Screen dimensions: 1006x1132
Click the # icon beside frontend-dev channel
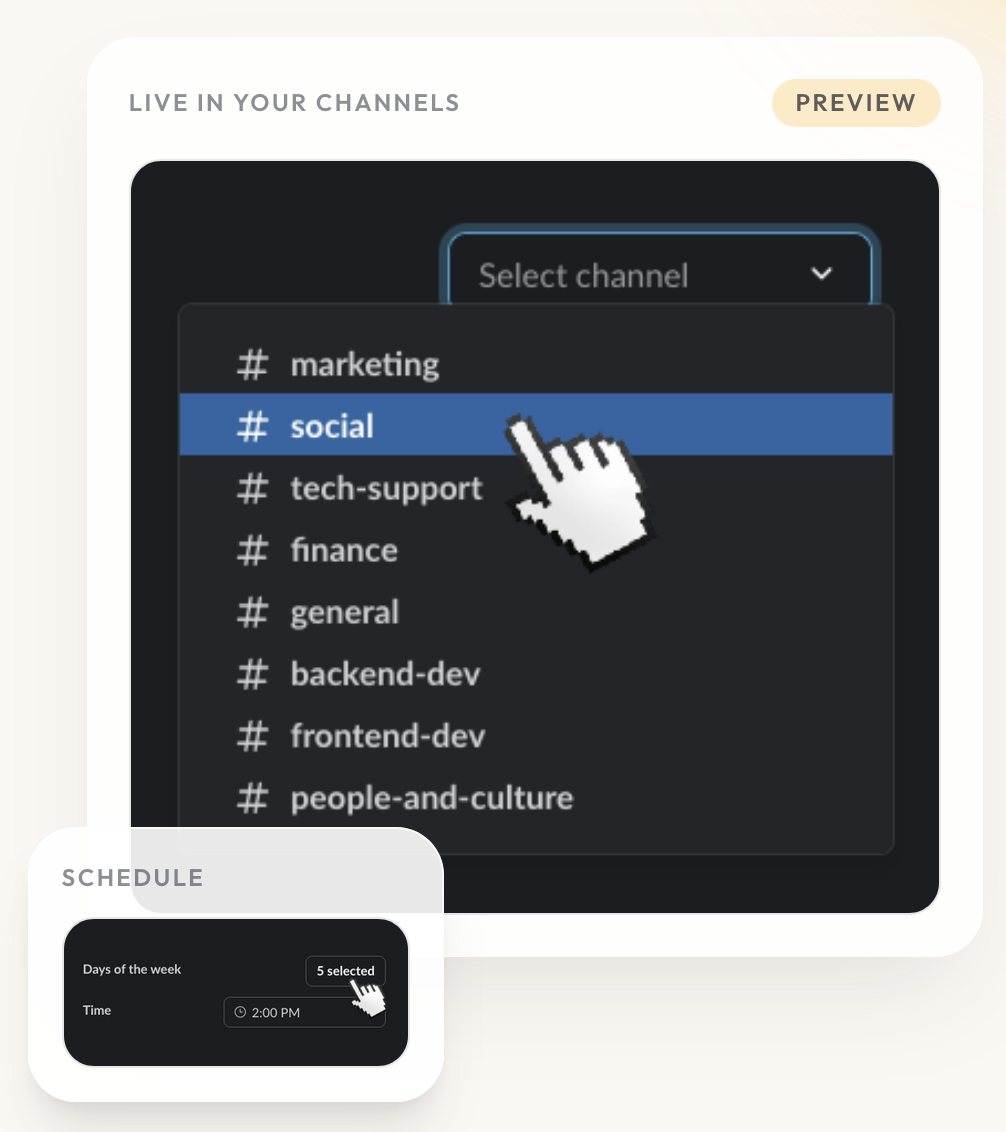tap(251, 736)
